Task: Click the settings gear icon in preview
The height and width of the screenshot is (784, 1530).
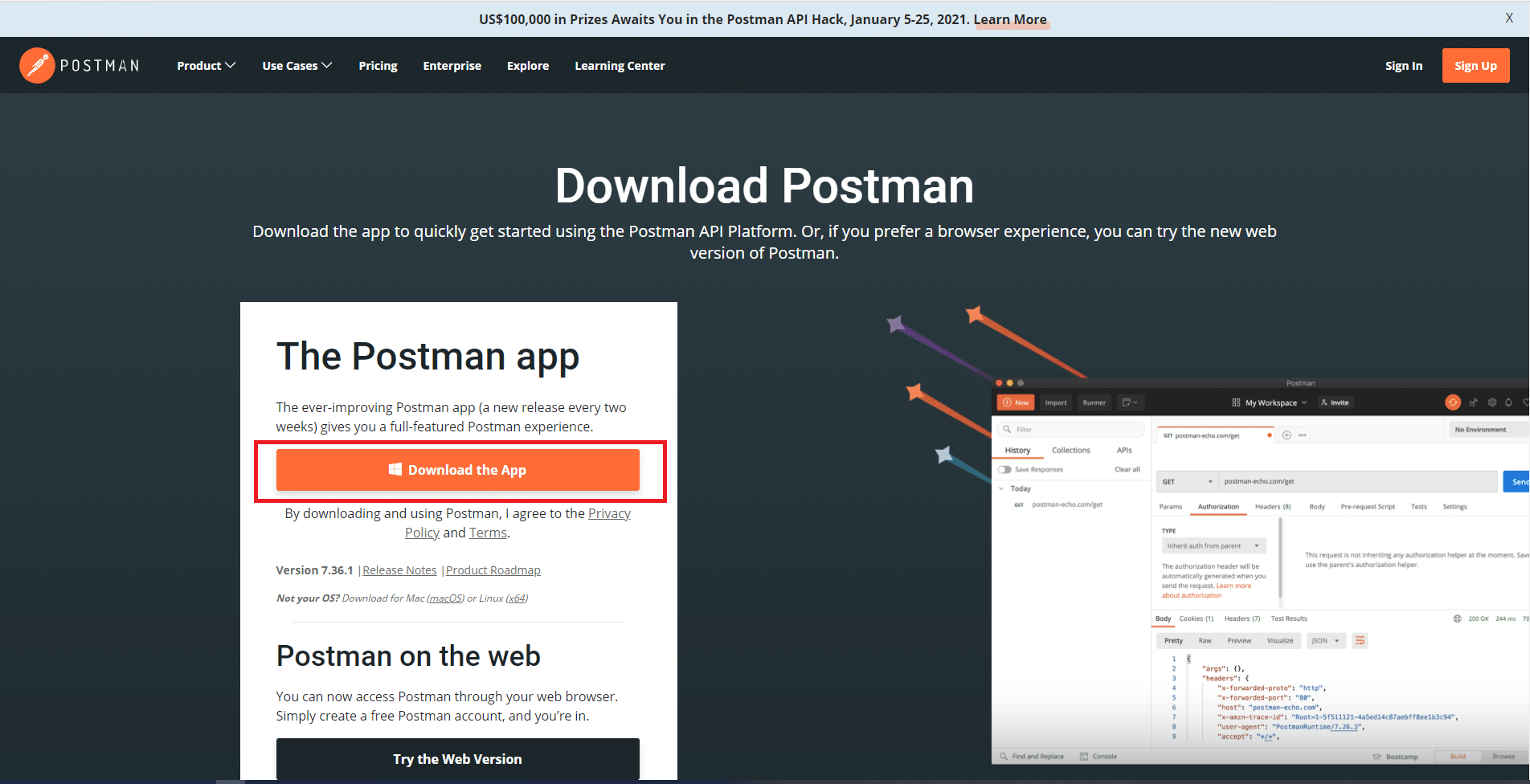Action: pyautogui.click(x=1492, y=402)
